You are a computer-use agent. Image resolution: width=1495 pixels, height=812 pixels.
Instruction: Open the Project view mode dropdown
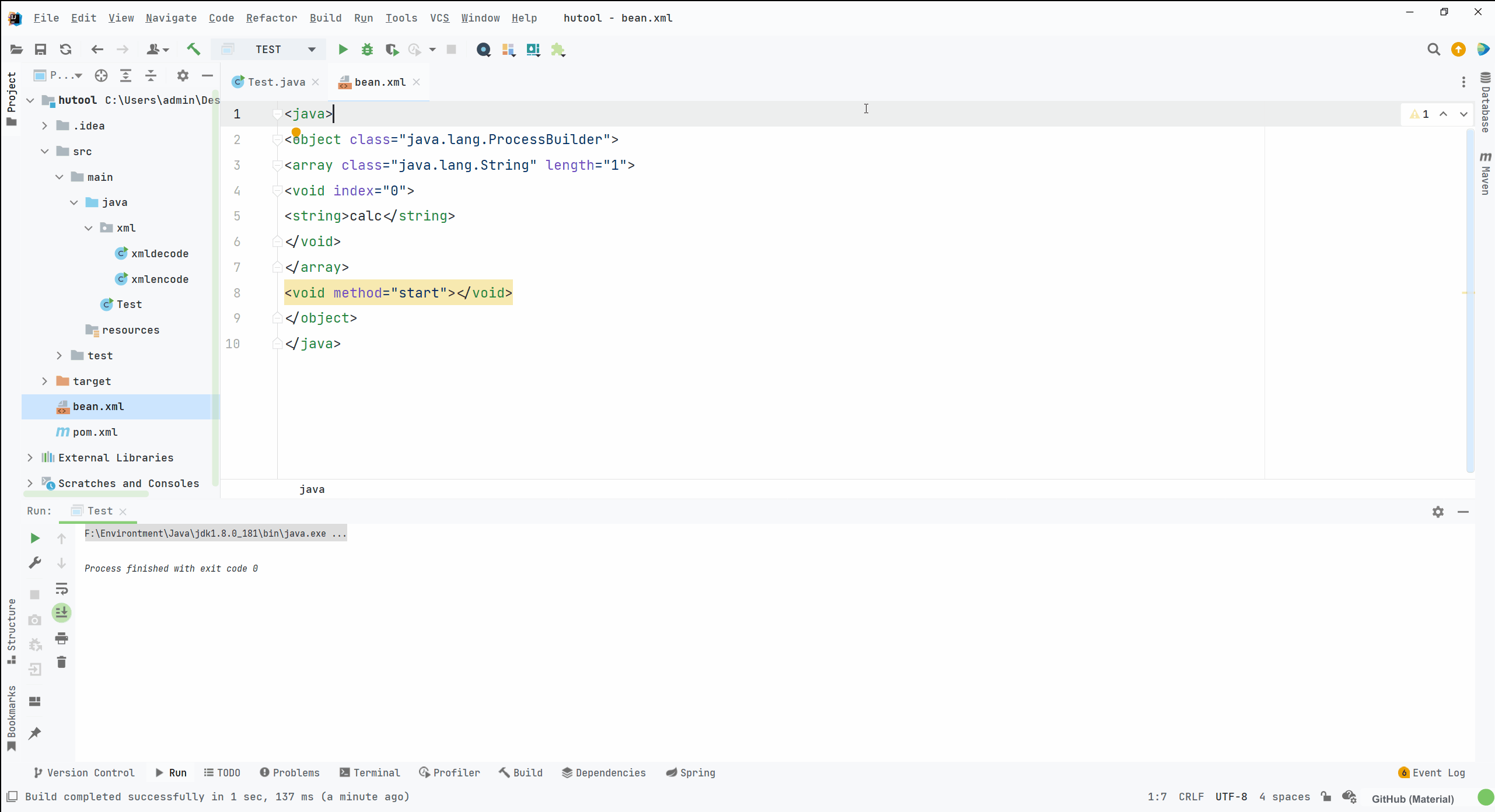pyautogui.click(x=58, y=75)
